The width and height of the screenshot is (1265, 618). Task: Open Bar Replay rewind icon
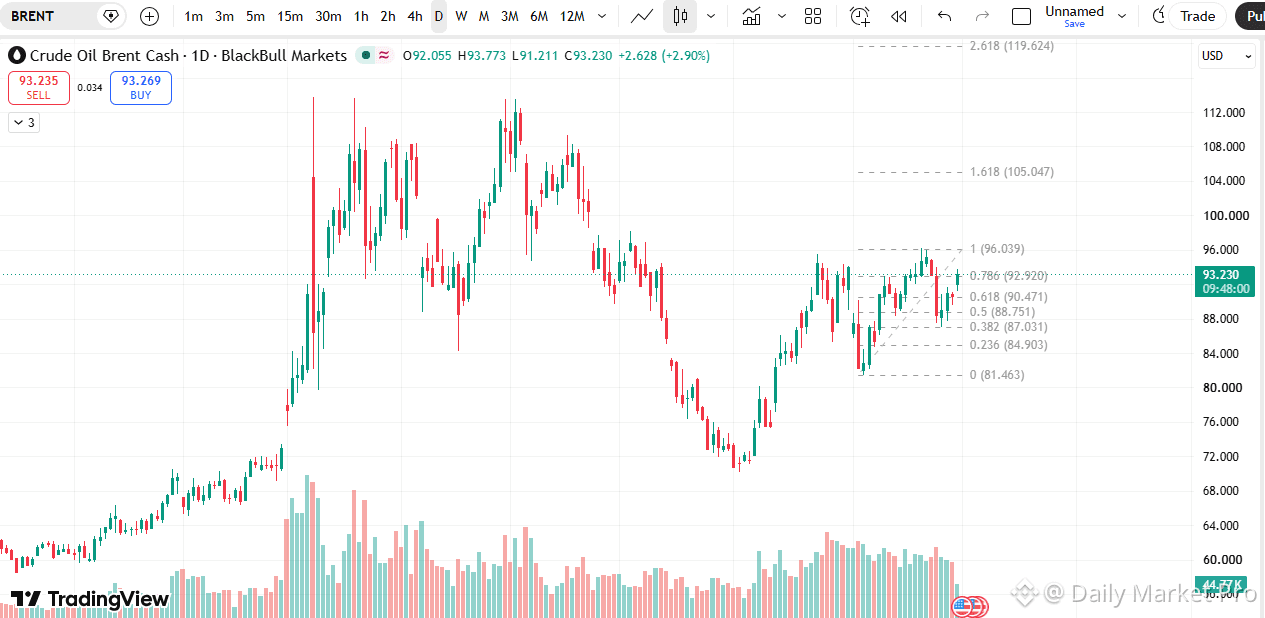click(899, 16)
